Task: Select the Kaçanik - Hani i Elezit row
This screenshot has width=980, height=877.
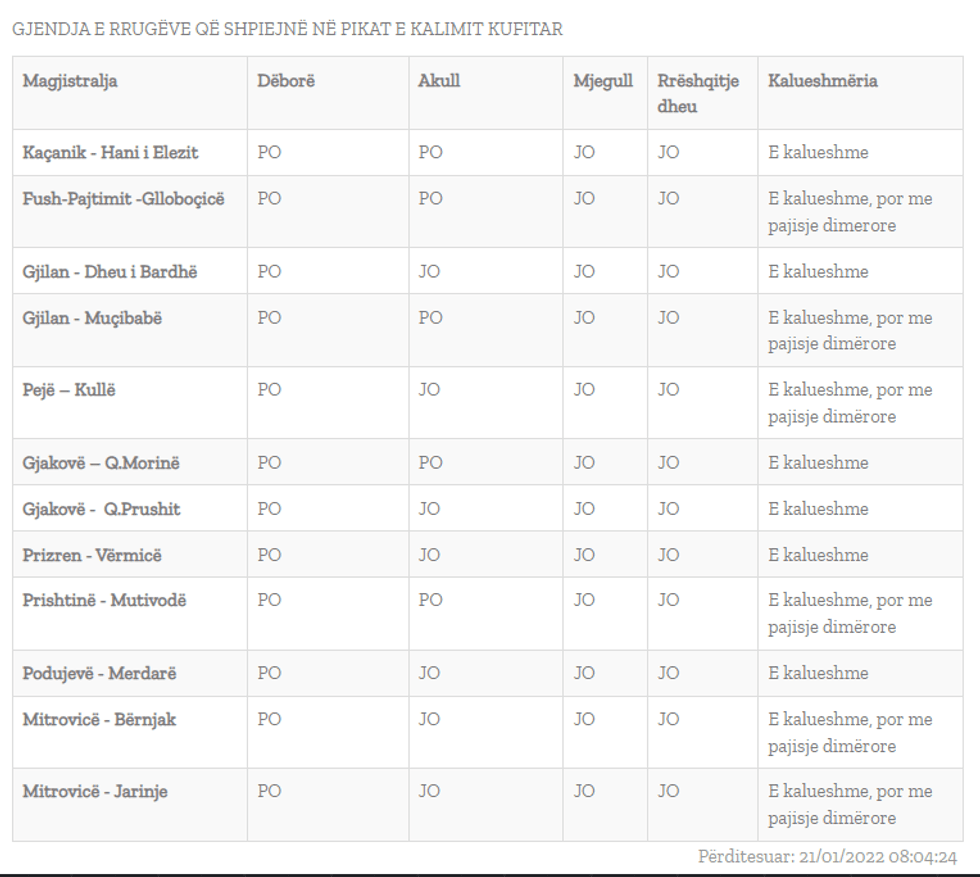Action: pos(110,153)
